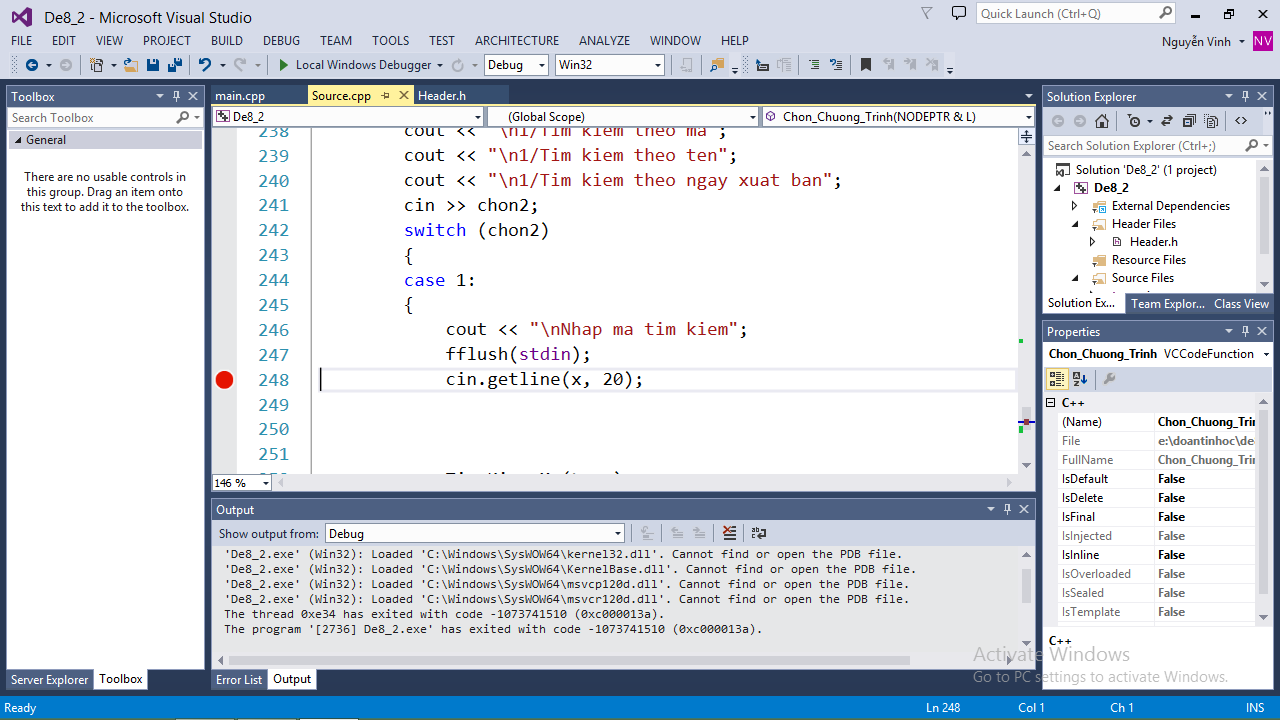This screenshot has height=720, width=1280.
Task: Remove the red breakpoint on line 248
Action: coord(224,380)
